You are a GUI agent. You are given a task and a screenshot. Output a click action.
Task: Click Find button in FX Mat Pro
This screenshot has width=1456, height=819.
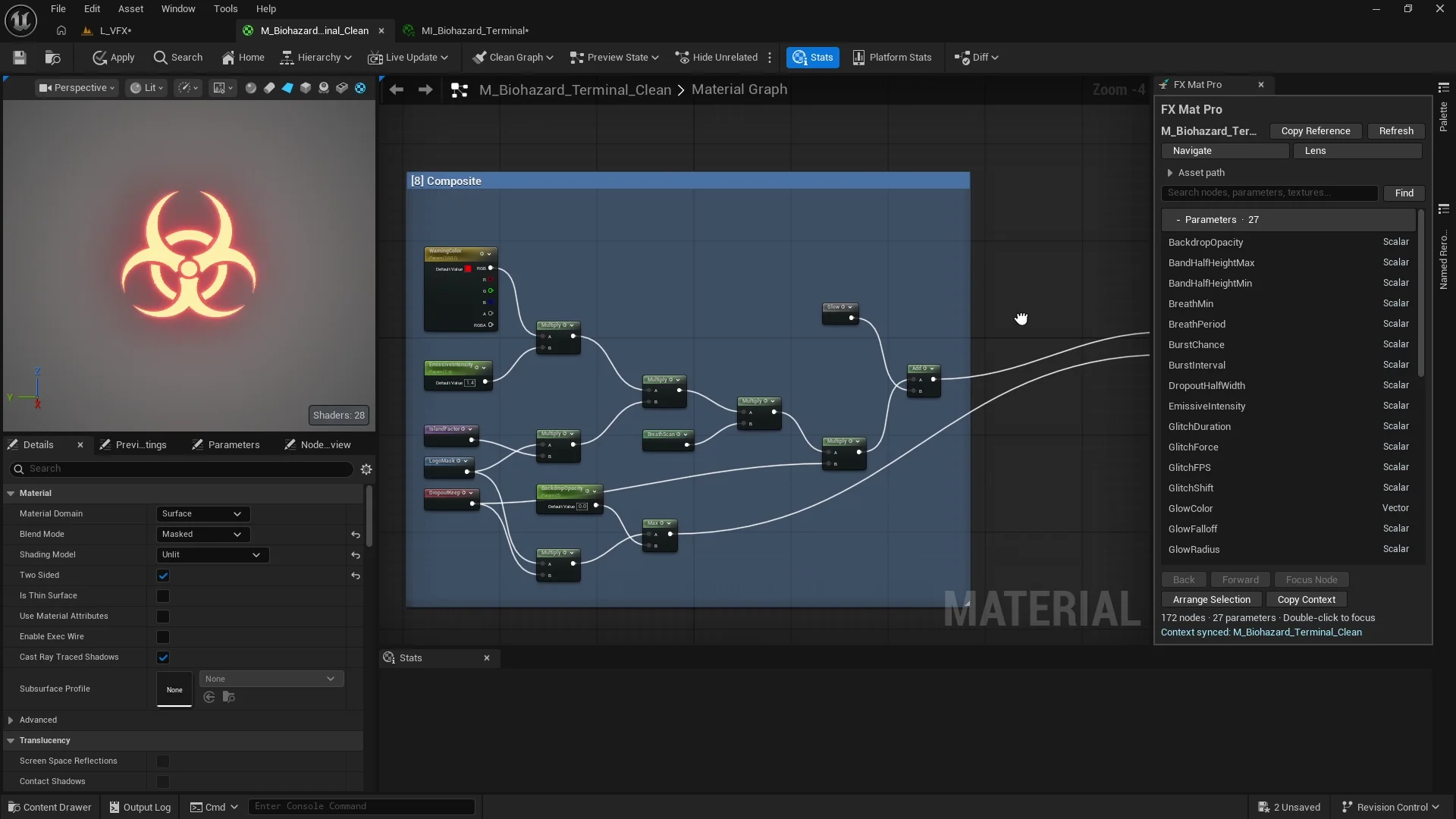coord(1404,193)
